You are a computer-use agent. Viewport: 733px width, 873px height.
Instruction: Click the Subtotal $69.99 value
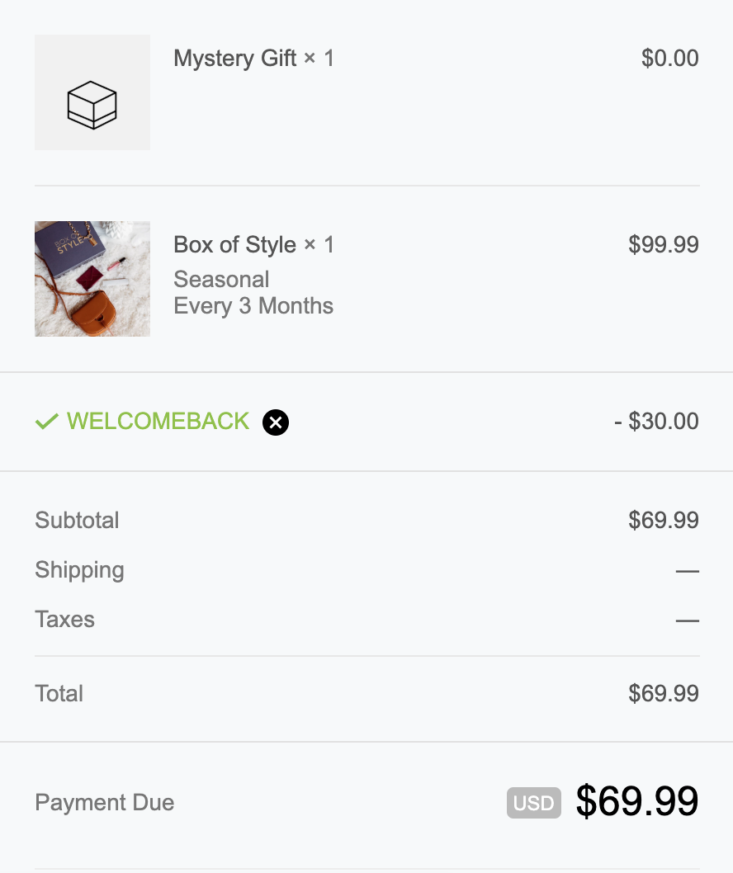pyautogui.click(x=664, y=520)
